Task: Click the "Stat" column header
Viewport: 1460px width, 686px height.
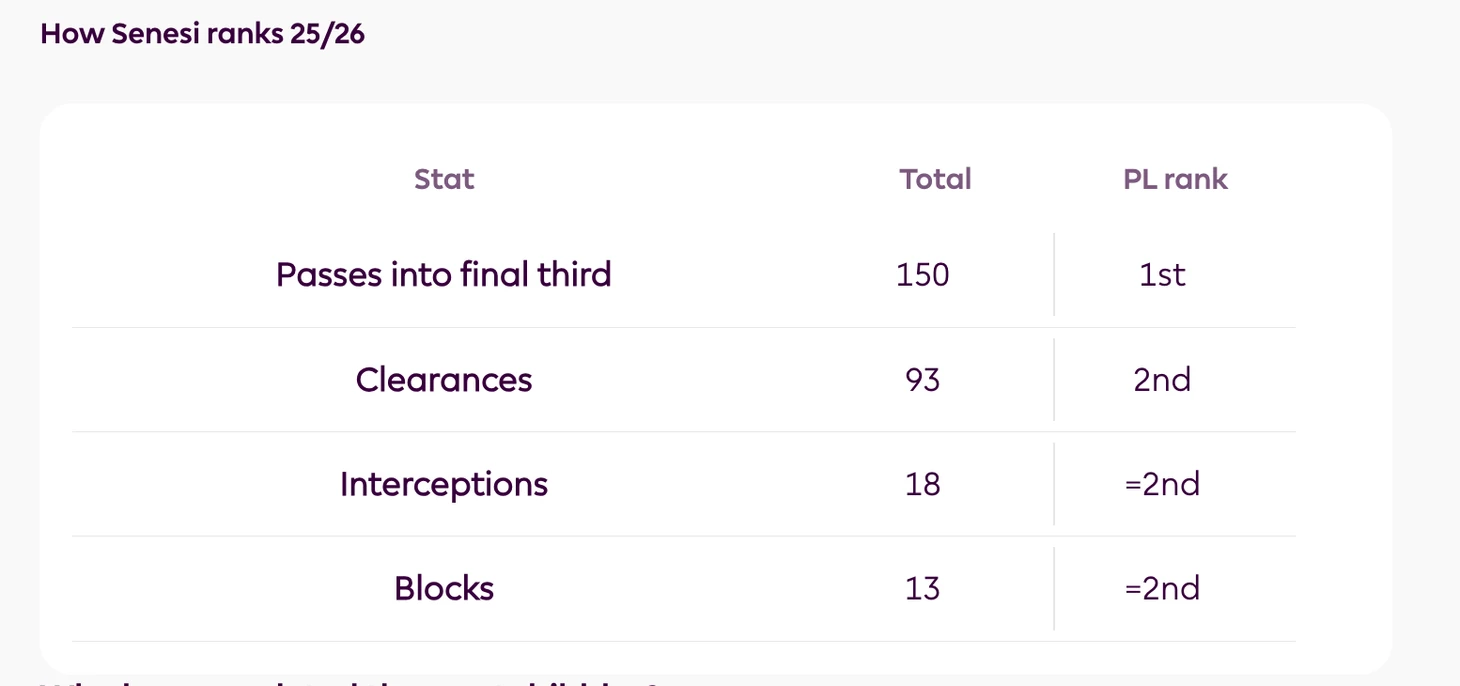Action: pos(444,179)
